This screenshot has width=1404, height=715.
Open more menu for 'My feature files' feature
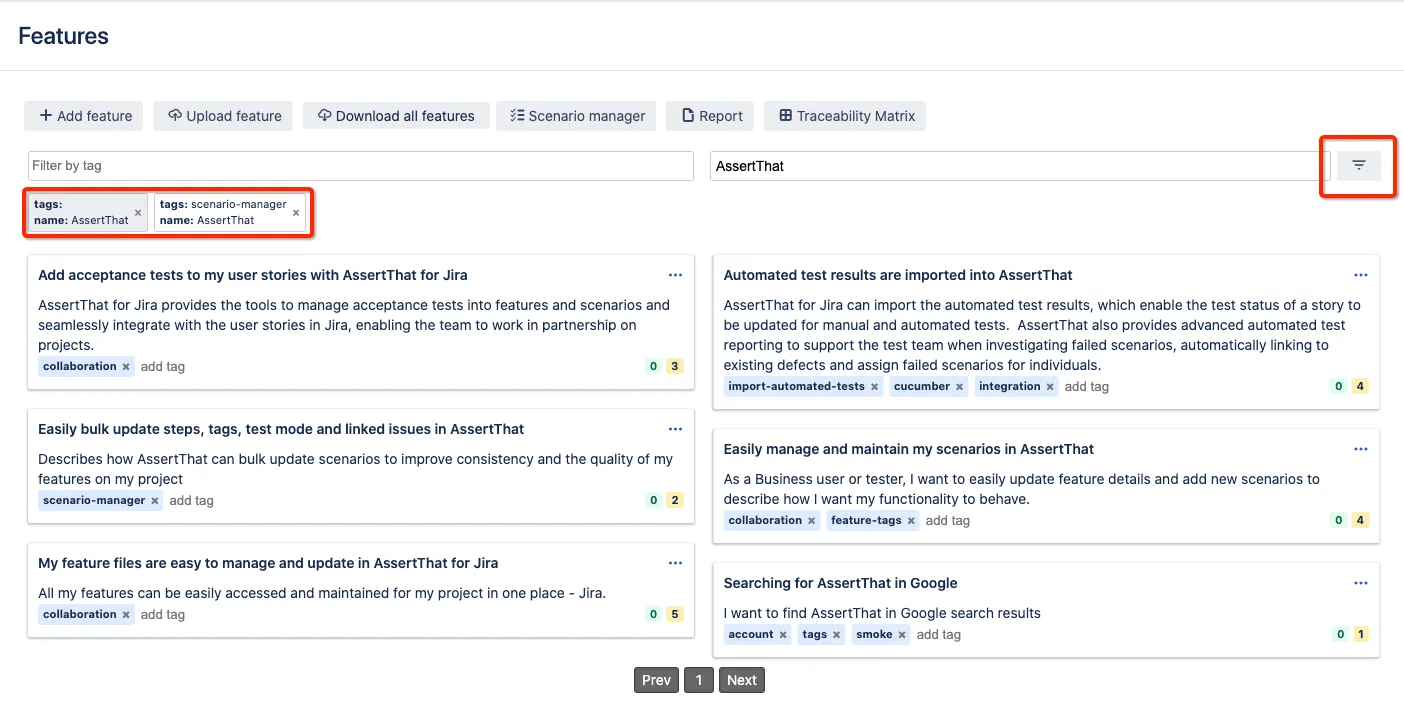click(675, 563)
